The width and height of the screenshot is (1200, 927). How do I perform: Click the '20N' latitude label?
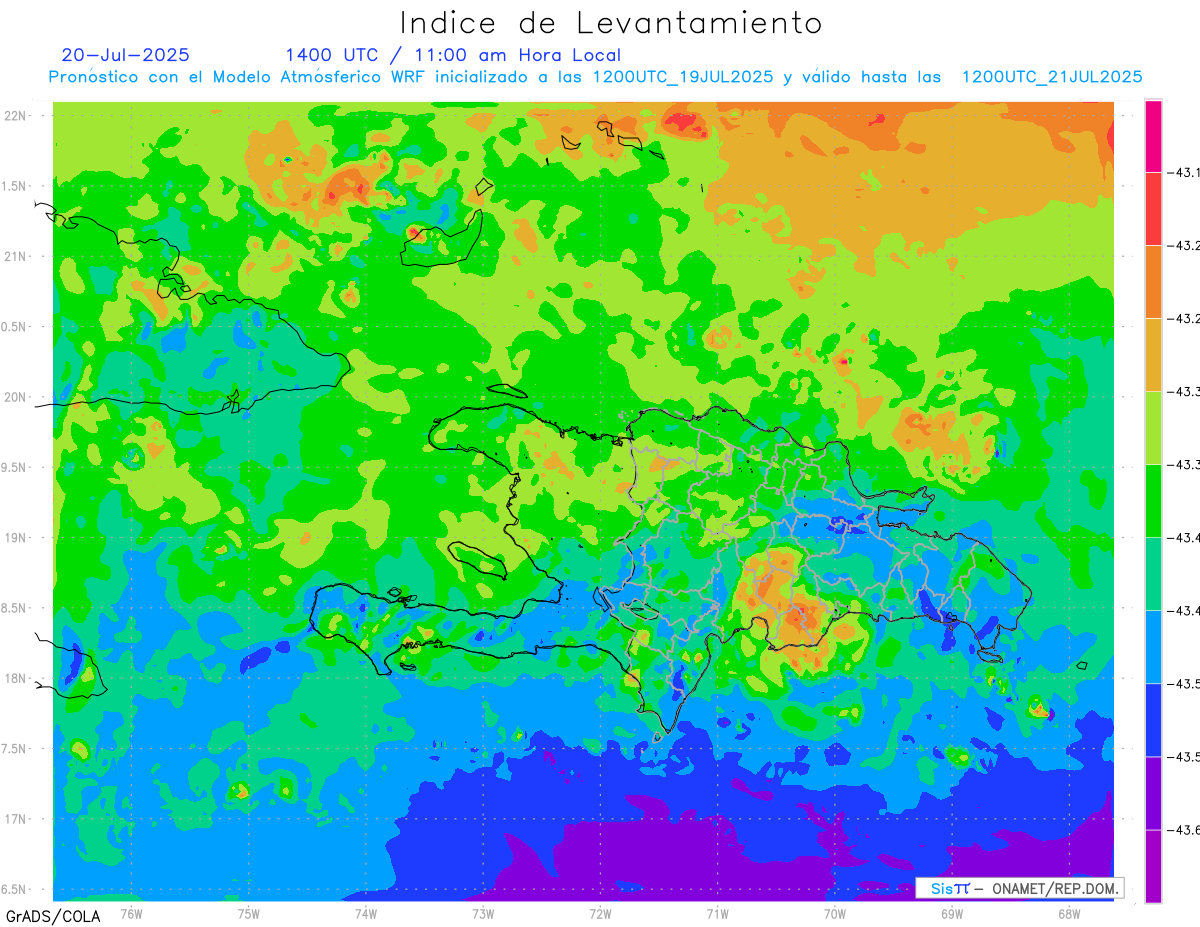(16, 397)
